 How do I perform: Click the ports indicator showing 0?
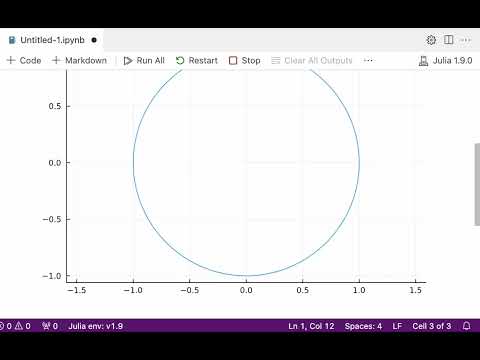[x=50, y=326]
